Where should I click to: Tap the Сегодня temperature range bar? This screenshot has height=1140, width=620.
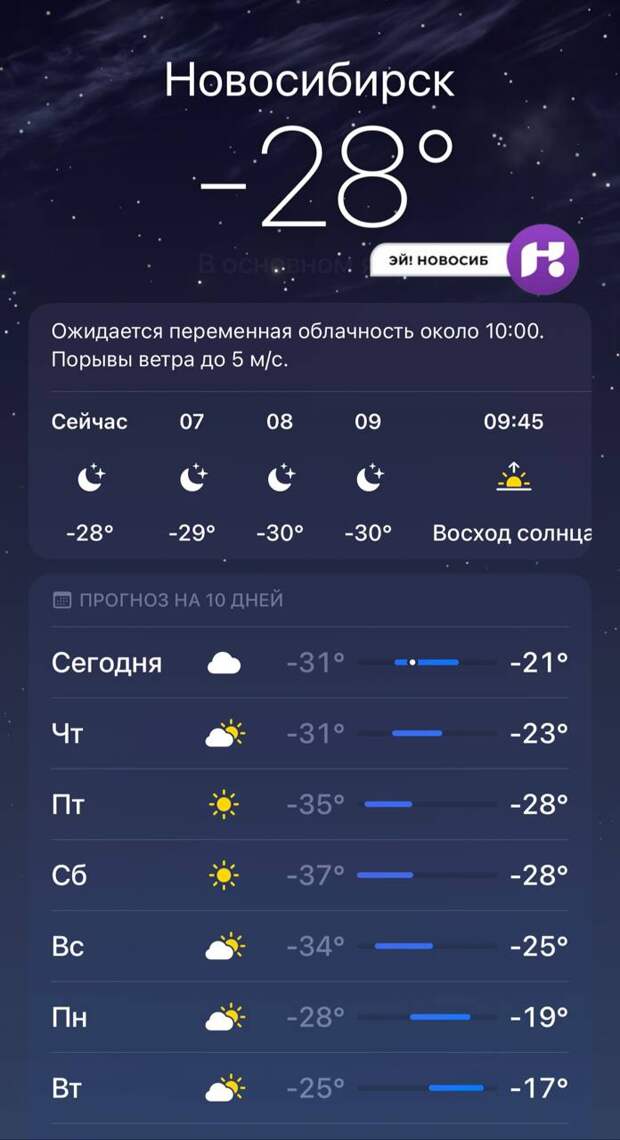tap(427, 662)
